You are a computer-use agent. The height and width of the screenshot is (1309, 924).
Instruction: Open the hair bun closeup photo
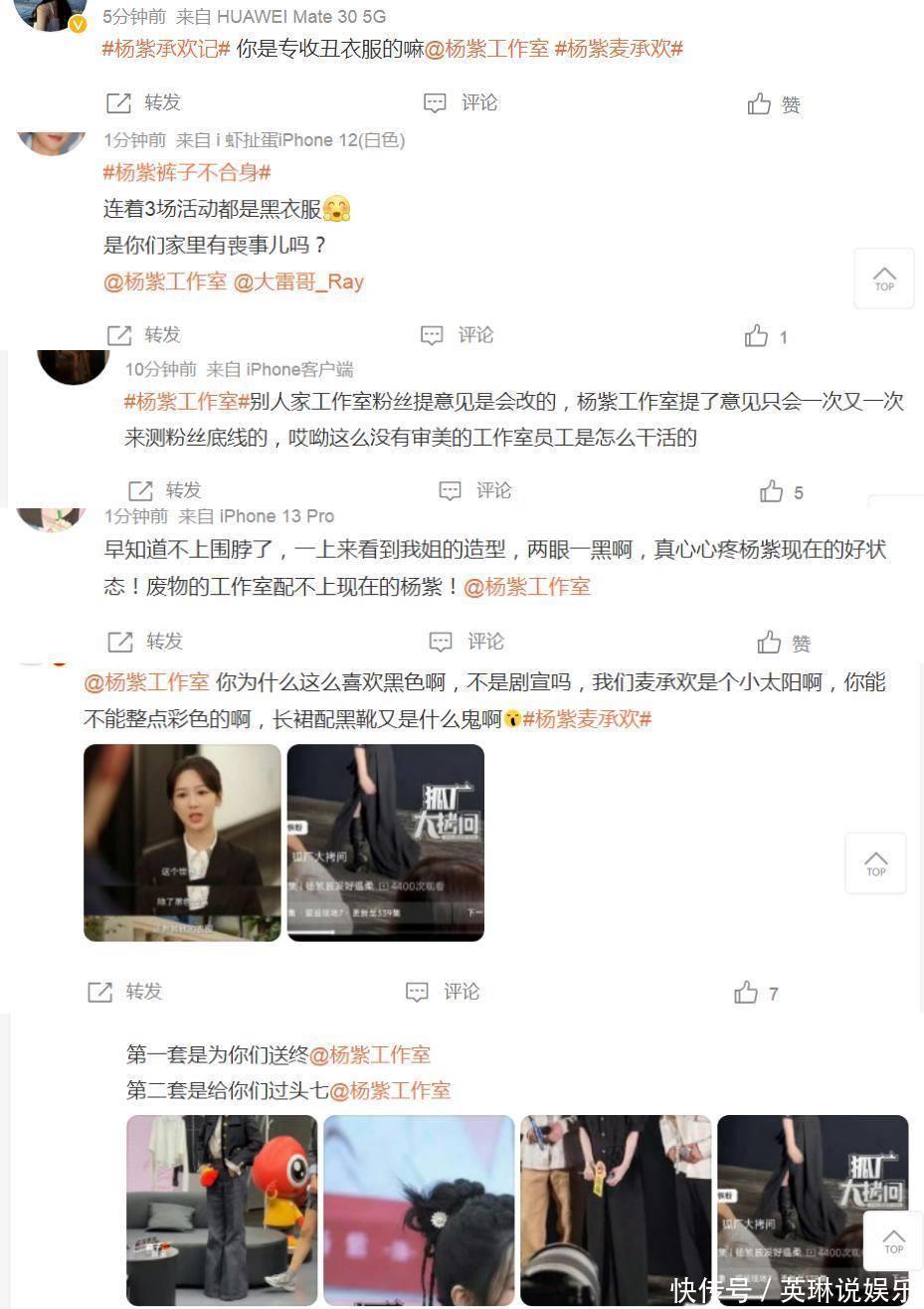[419, 1211]
